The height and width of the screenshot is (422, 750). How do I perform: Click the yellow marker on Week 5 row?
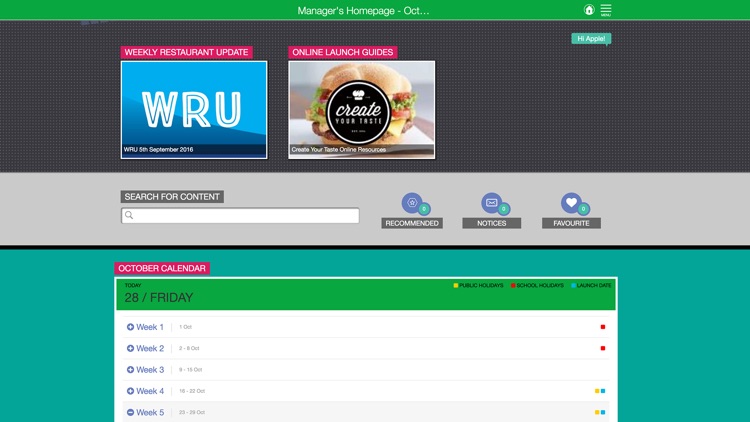pyautogui.click(x=597, y=412)
